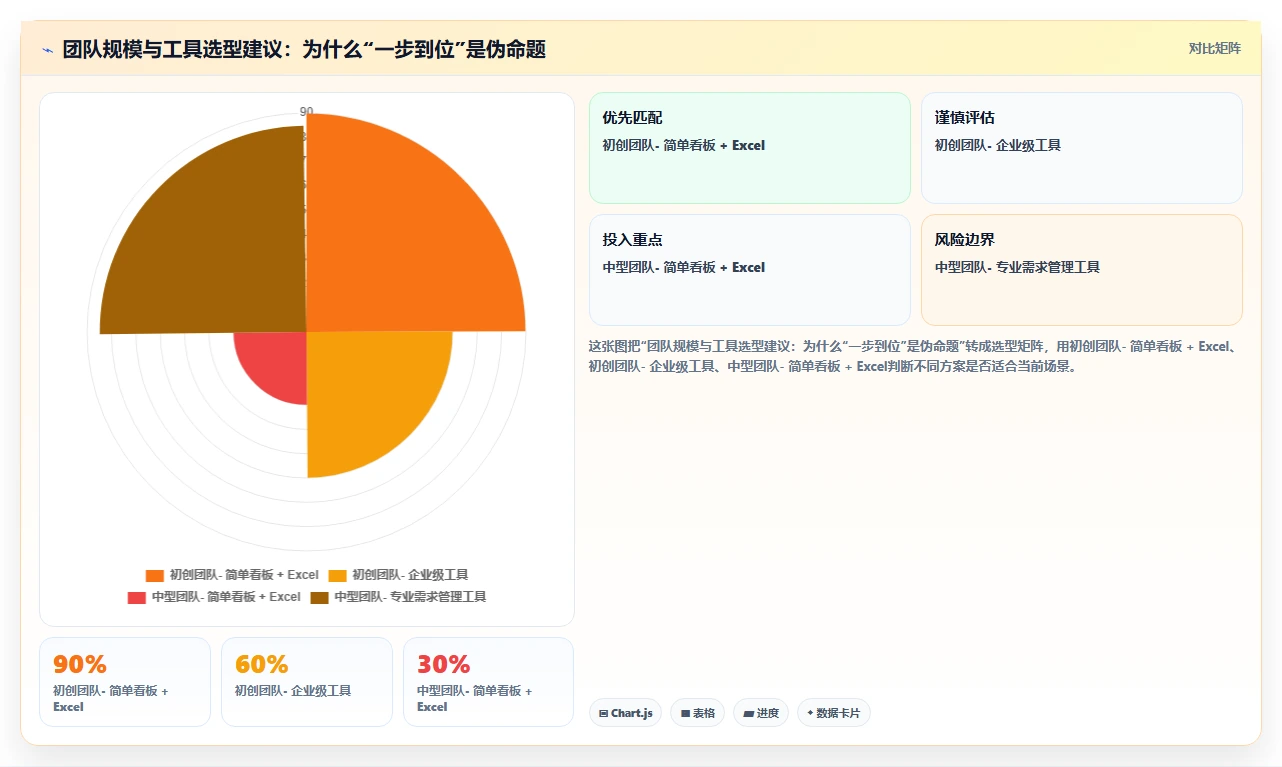1282x767 pixels.
Task: Click the axis label 90 on chart
Action: pyautogui.click(x=306, y=111)
